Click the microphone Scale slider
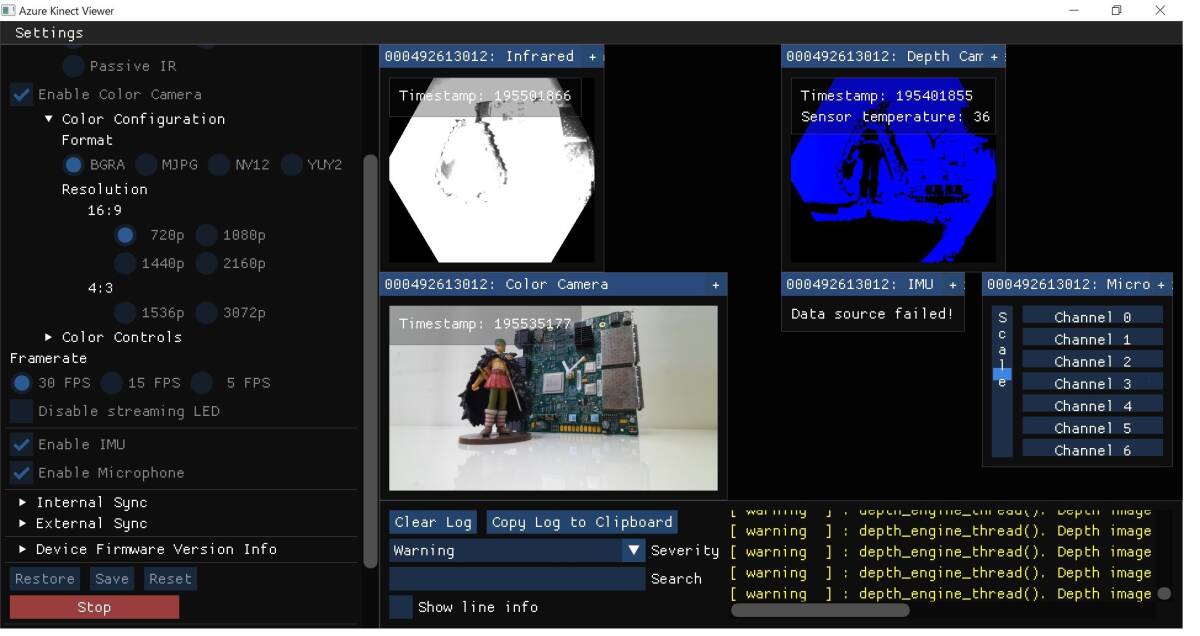The width and height of the screenshot is (1200, 636). click(x=1002, y=381)
